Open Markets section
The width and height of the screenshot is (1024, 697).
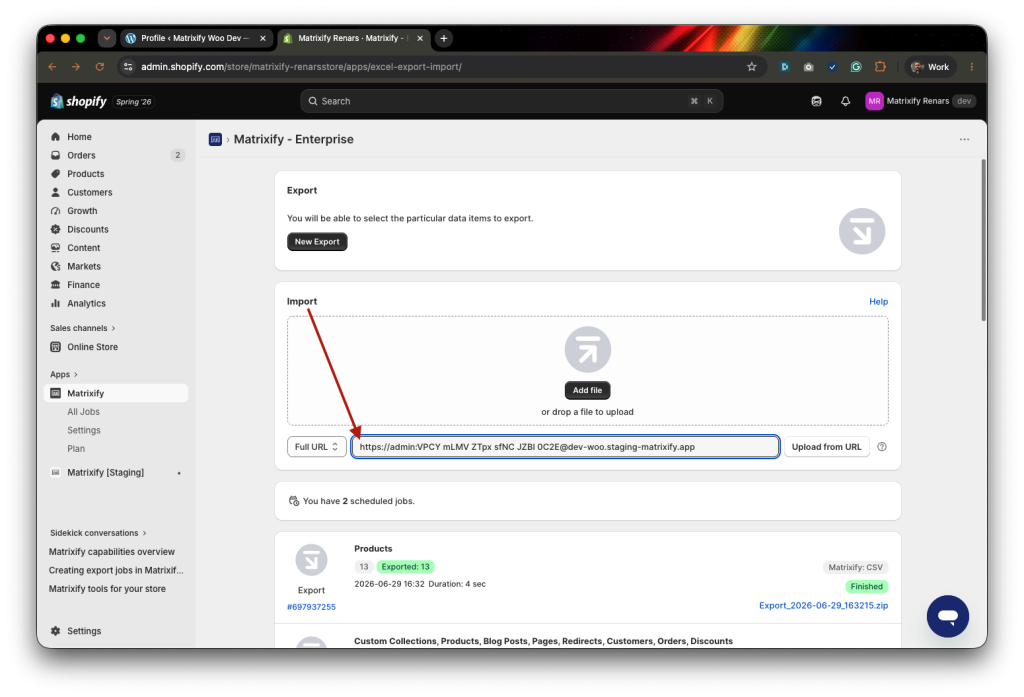[x=84, y=267]
